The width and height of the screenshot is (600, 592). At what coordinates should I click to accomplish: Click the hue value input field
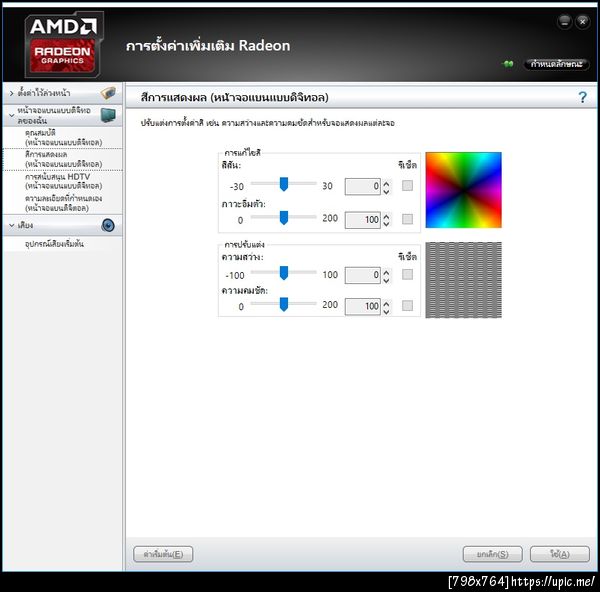pyautogui.click(x=362, y=187)
